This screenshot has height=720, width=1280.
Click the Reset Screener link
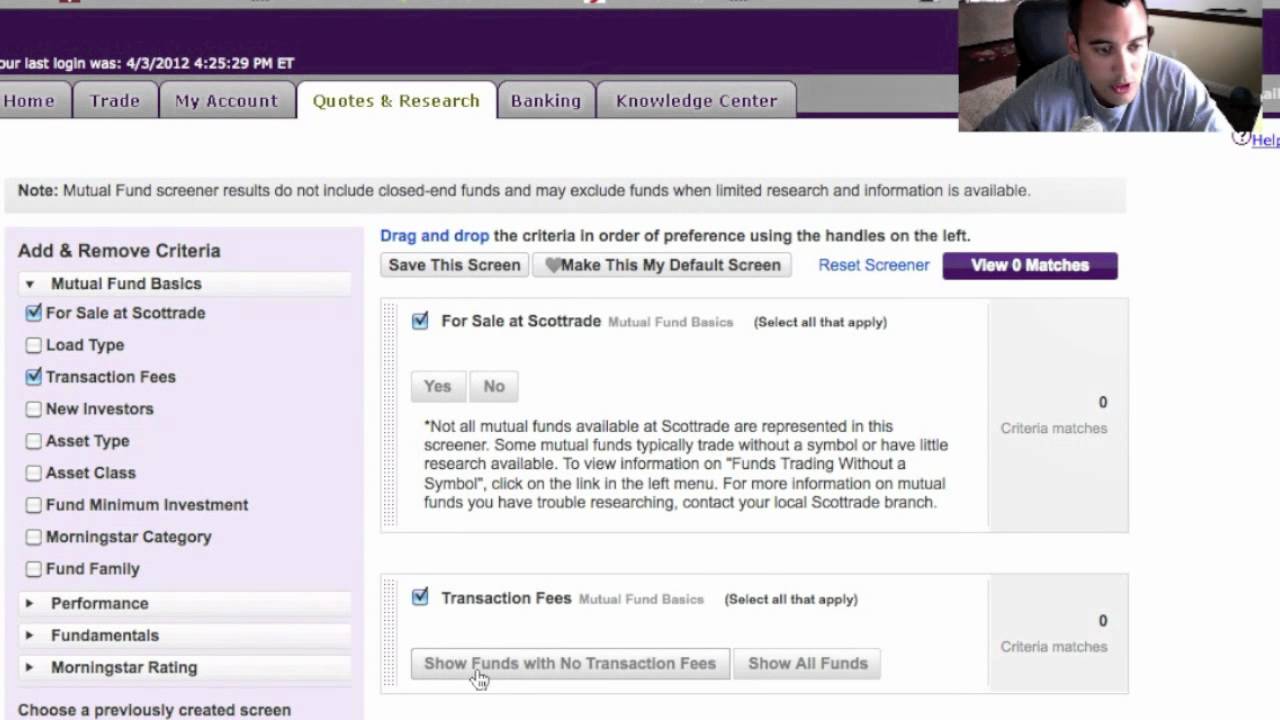(x=874, y=265)
